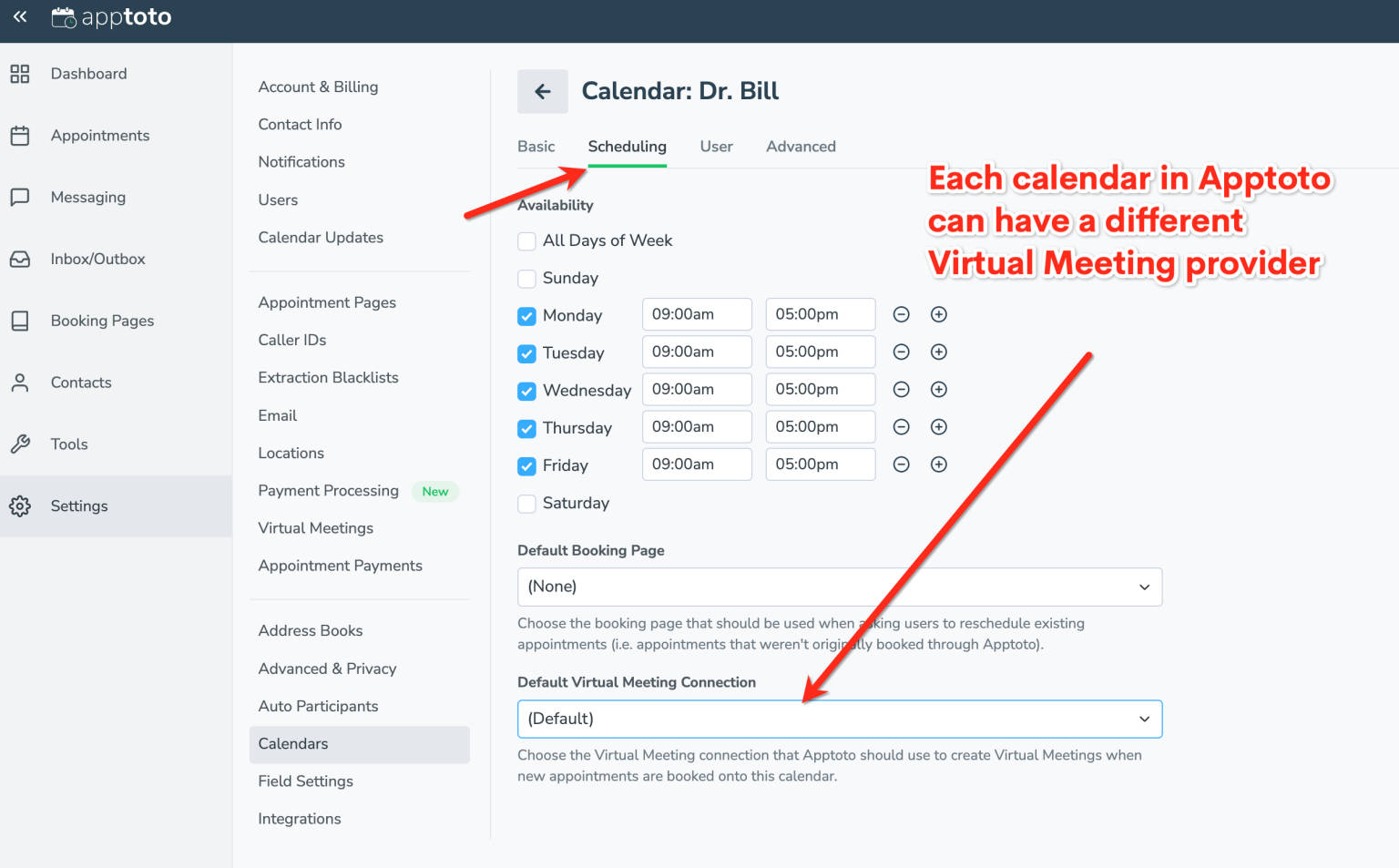Open the Messaging chat icon

[20, 197]
